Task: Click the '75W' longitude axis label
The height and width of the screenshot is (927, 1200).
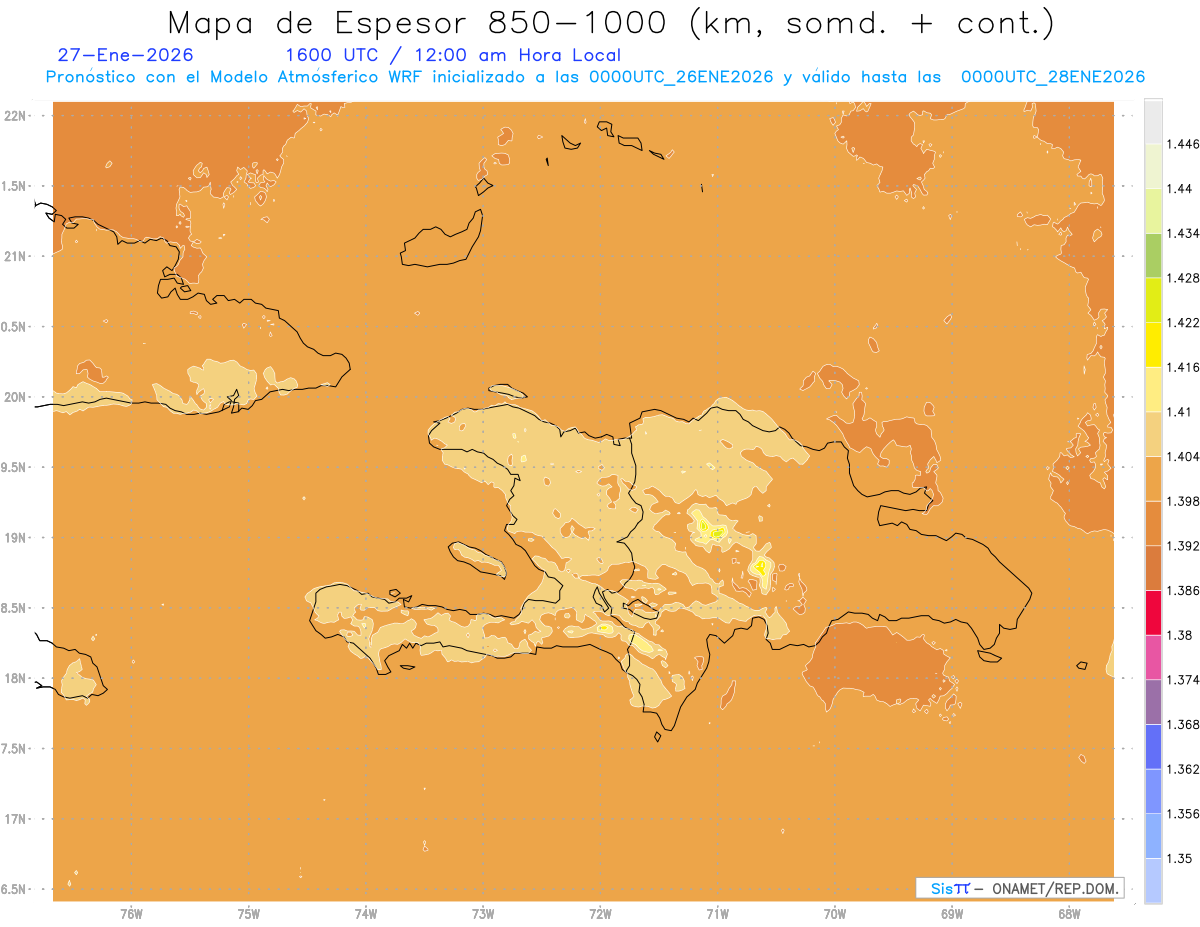Action: coord(248,914)
